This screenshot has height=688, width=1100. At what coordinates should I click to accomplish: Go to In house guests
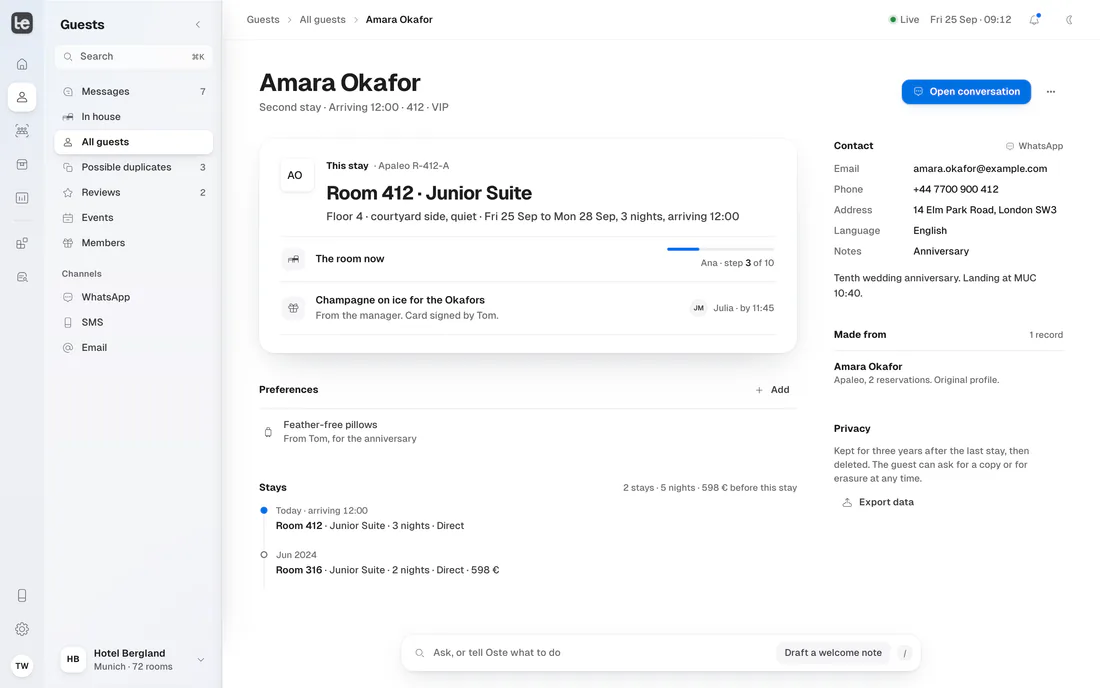(x=133, y=116)
